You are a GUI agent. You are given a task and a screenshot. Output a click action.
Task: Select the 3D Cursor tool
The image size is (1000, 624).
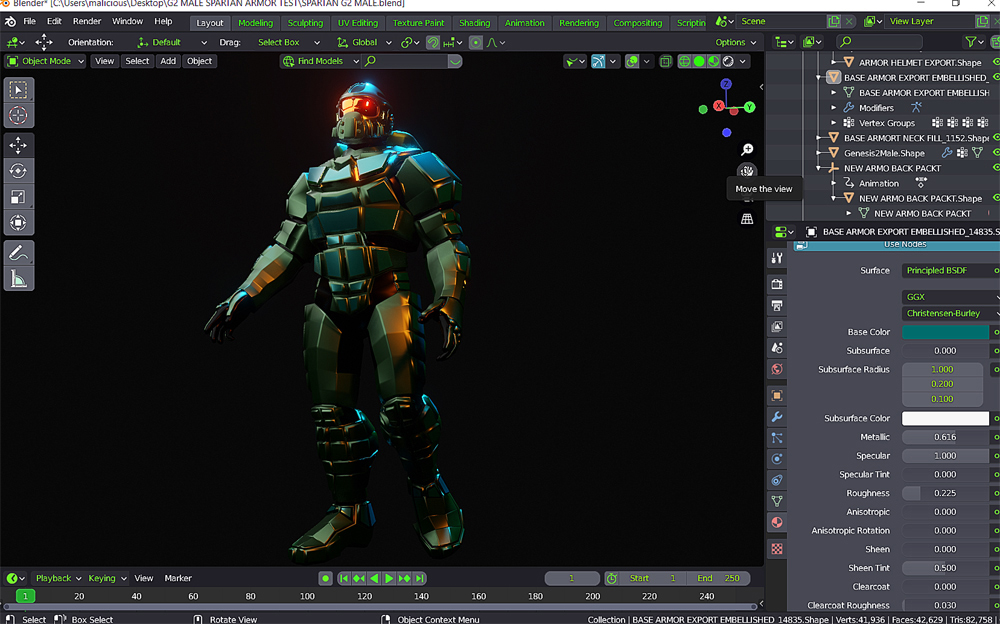(x=18, y=115)
